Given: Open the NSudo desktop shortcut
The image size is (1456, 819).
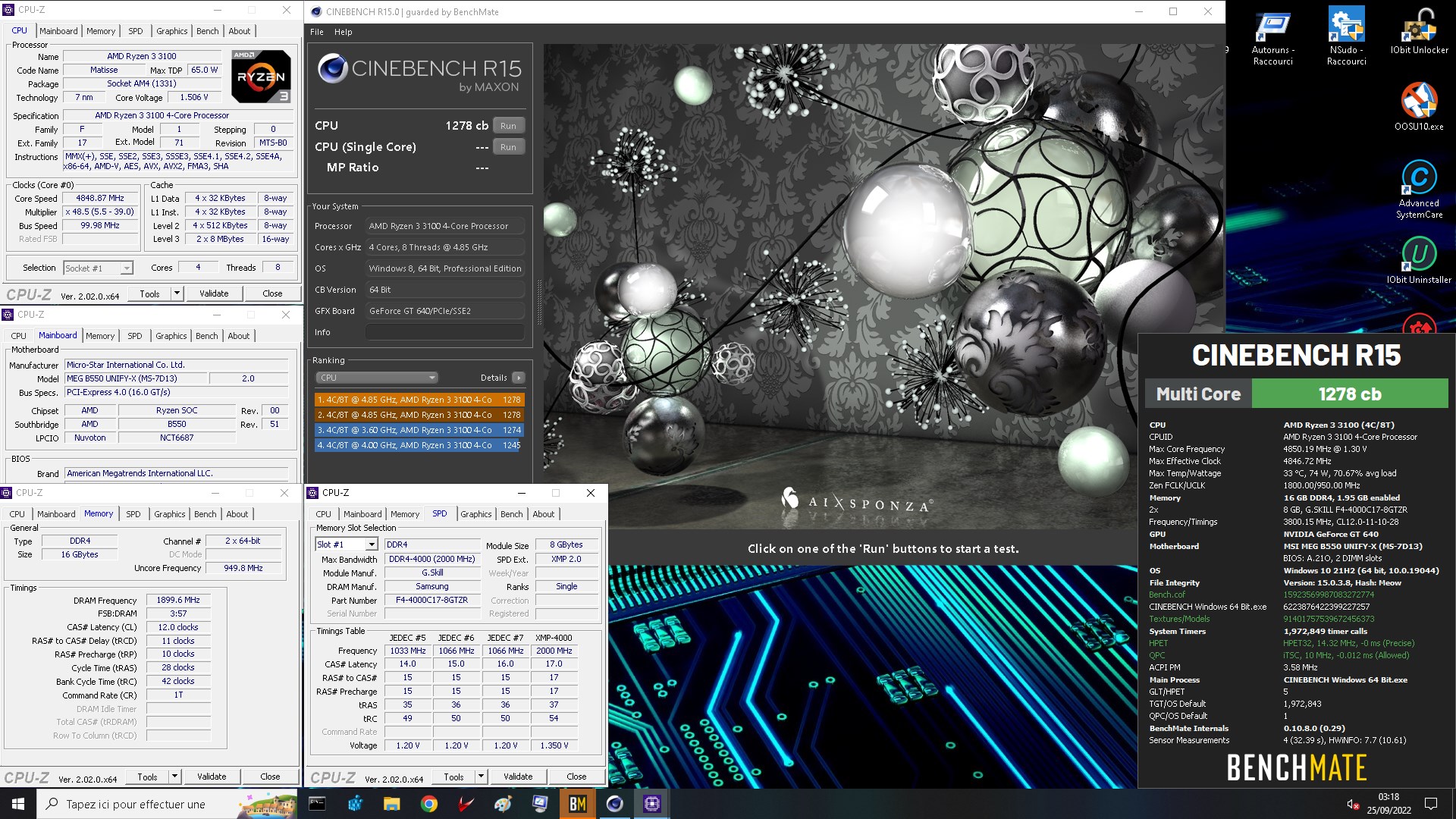Looking at the screenshot, I should (1346, 38).
